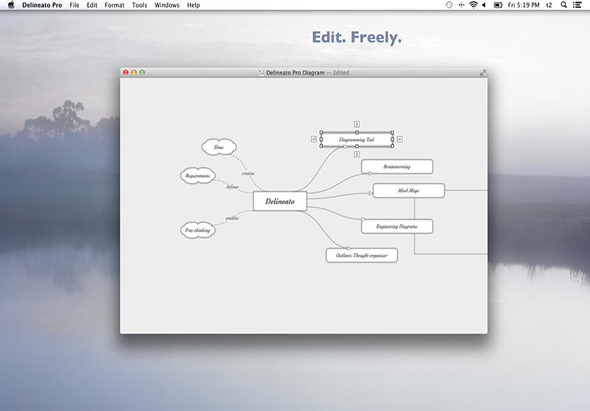Select the central Delineato node
Image resolution: width=590 pixels, height=411 pixels.
(280, 201)
